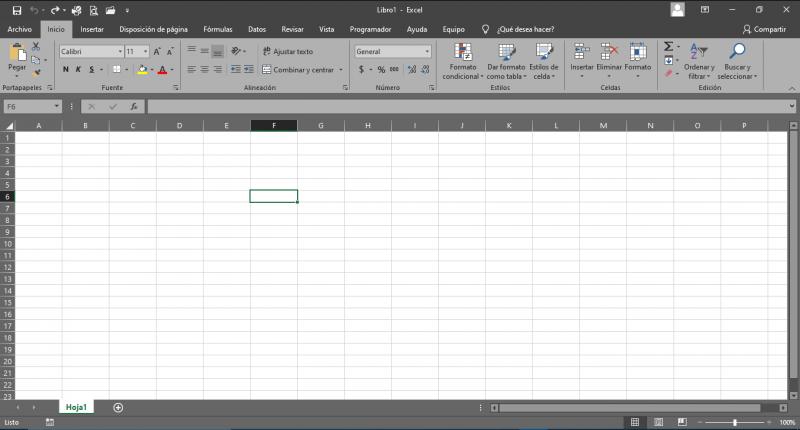Click the Add new sheet plus icon
This screenshot has height=430, width=800.
118,407
